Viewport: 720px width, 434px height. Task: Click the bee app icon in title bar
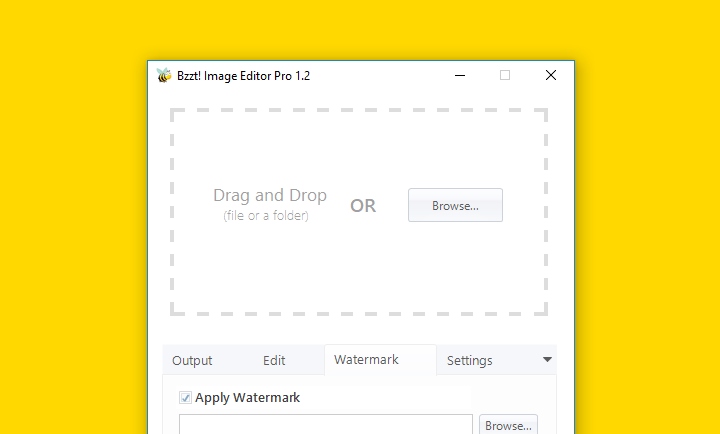tap(164, 75)
